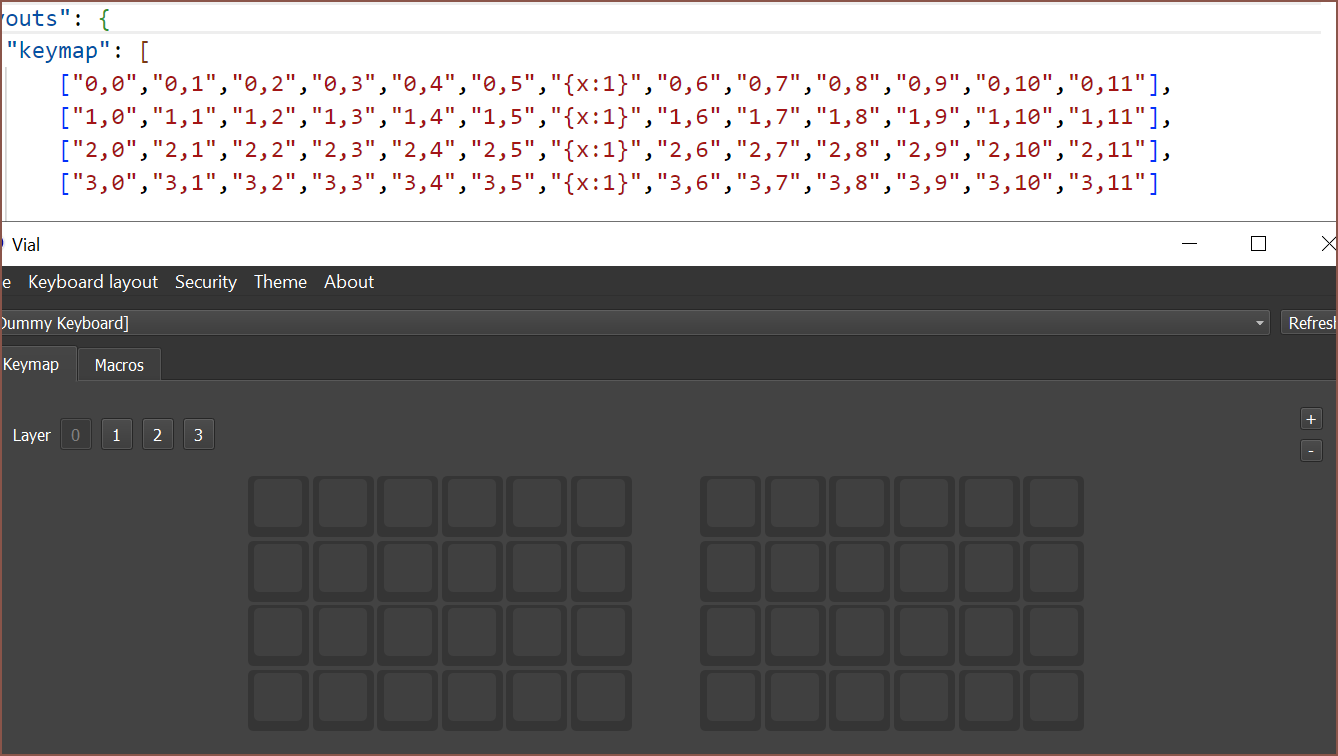The width and height of the screenshot is (1338, 756).
Task: Click the minus zoom-out button
Action: tap(1311, 451)
